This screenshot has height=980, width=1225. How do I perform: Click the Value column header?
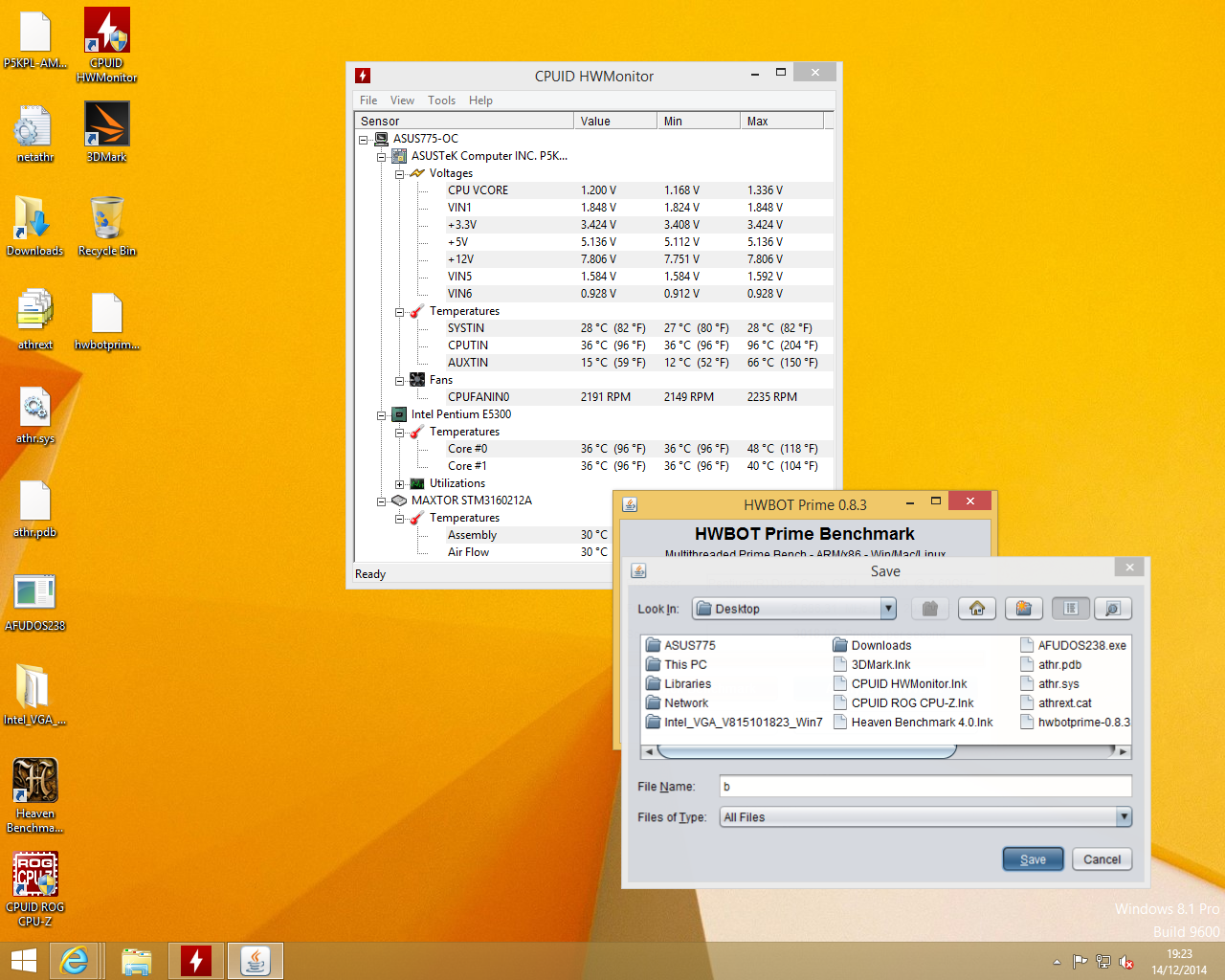(x=615, y=122)
